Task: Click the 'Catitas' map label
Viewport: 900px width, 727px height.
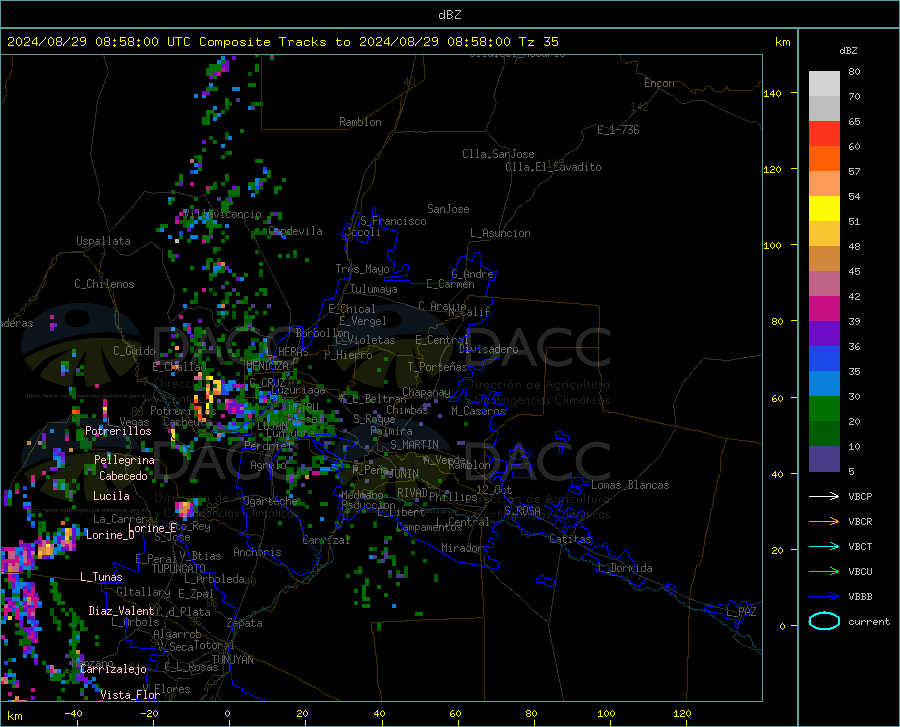Action: click(571, 539)
